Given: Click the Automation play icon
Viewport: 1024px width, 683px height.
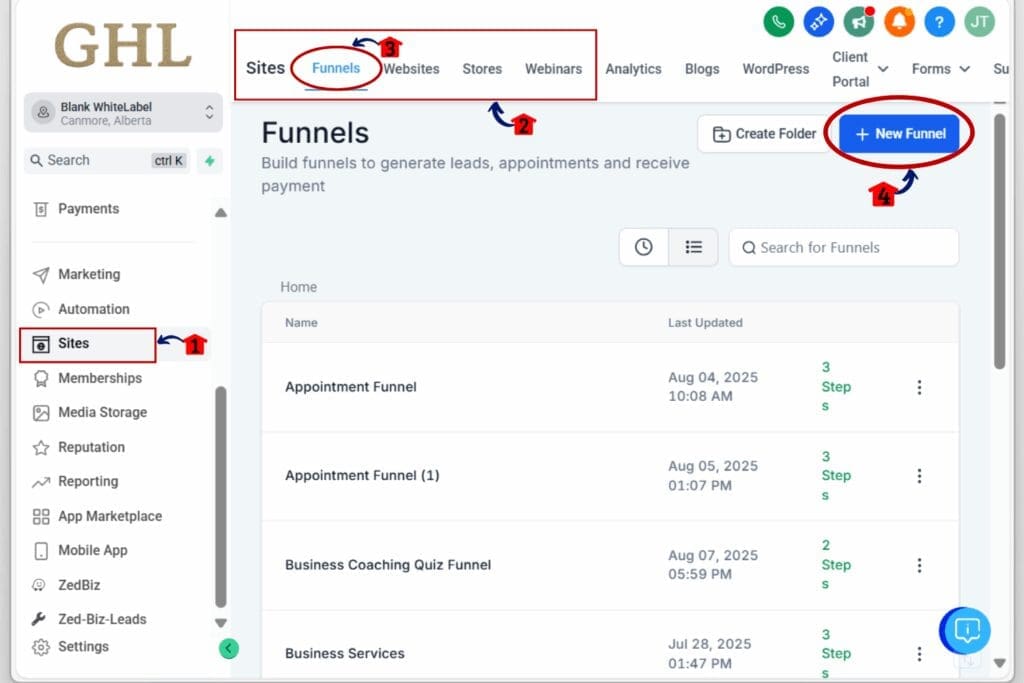Looking at the screenshot, I should point(40,310).
